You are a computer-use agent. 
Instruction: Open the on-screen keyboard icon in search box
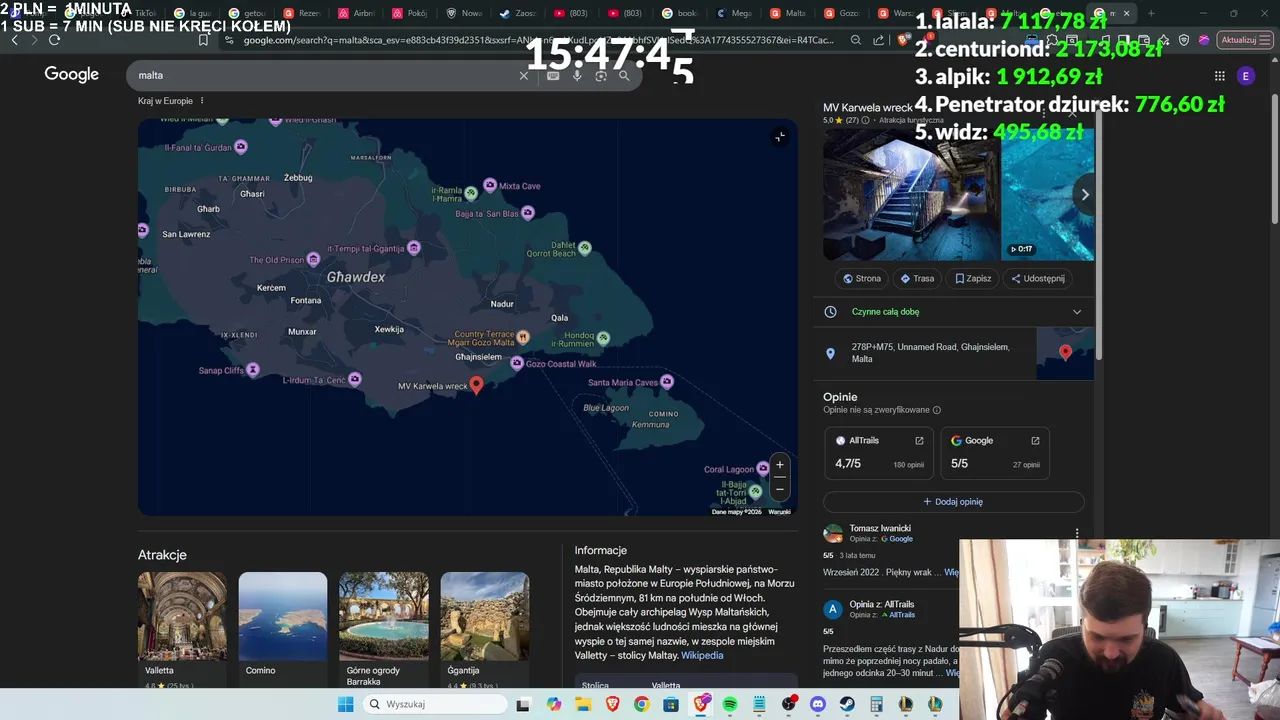pyautogui.click(x=553, y=76)
